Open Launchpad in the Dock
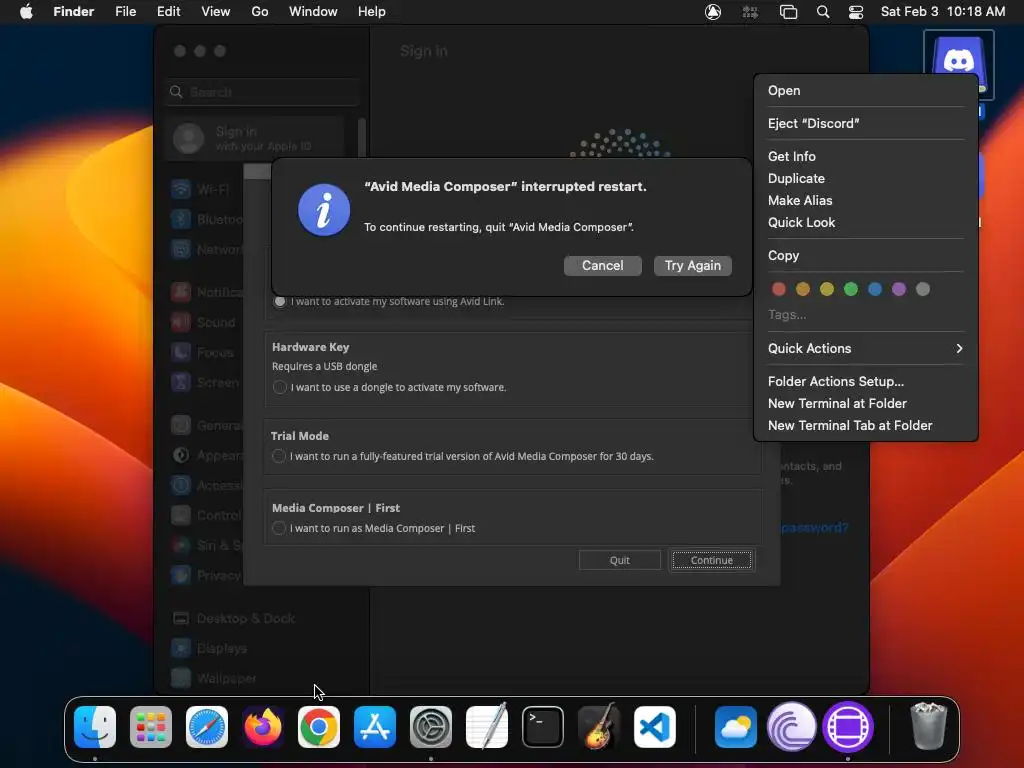 tap(151, 727)
